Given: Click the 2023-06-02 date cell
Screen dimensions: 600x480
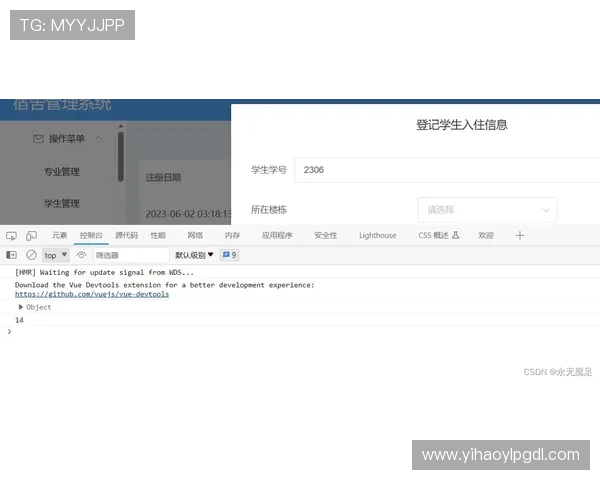Looking at the screenshot, I should (x=188, y=214).
